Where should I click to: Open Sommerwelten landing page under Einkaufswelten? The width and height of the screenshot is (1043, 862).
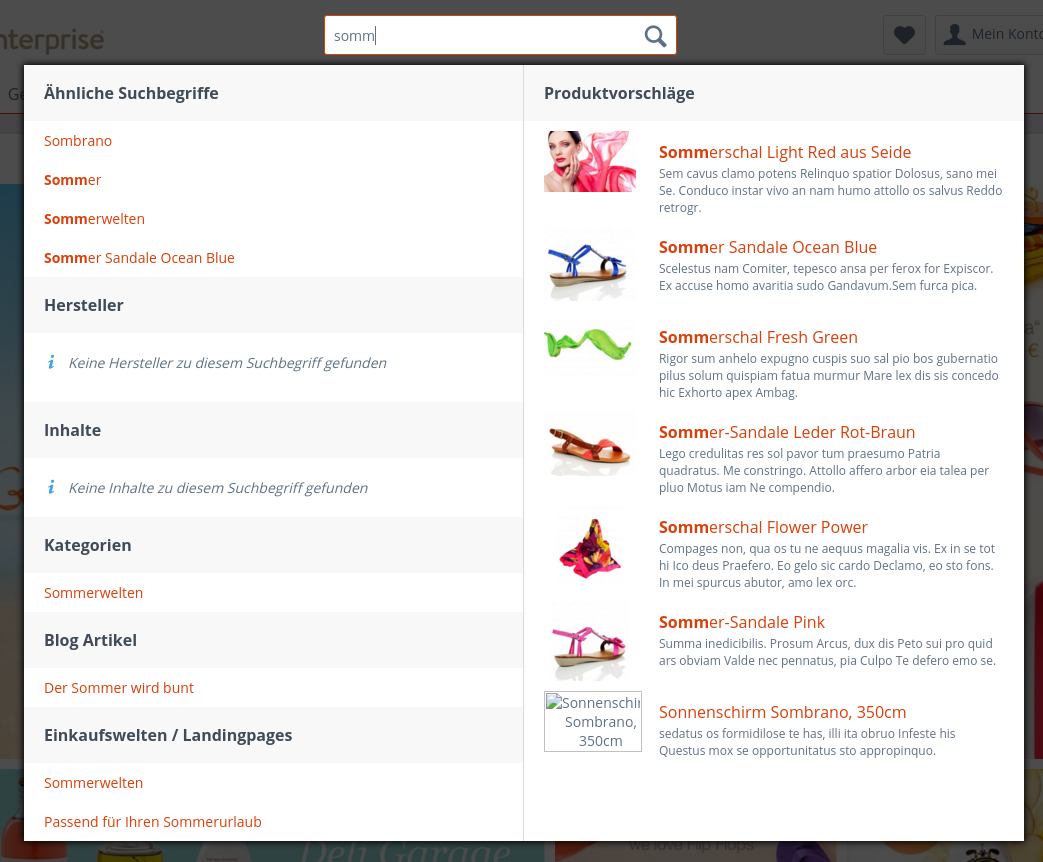[x=94, y=783]
